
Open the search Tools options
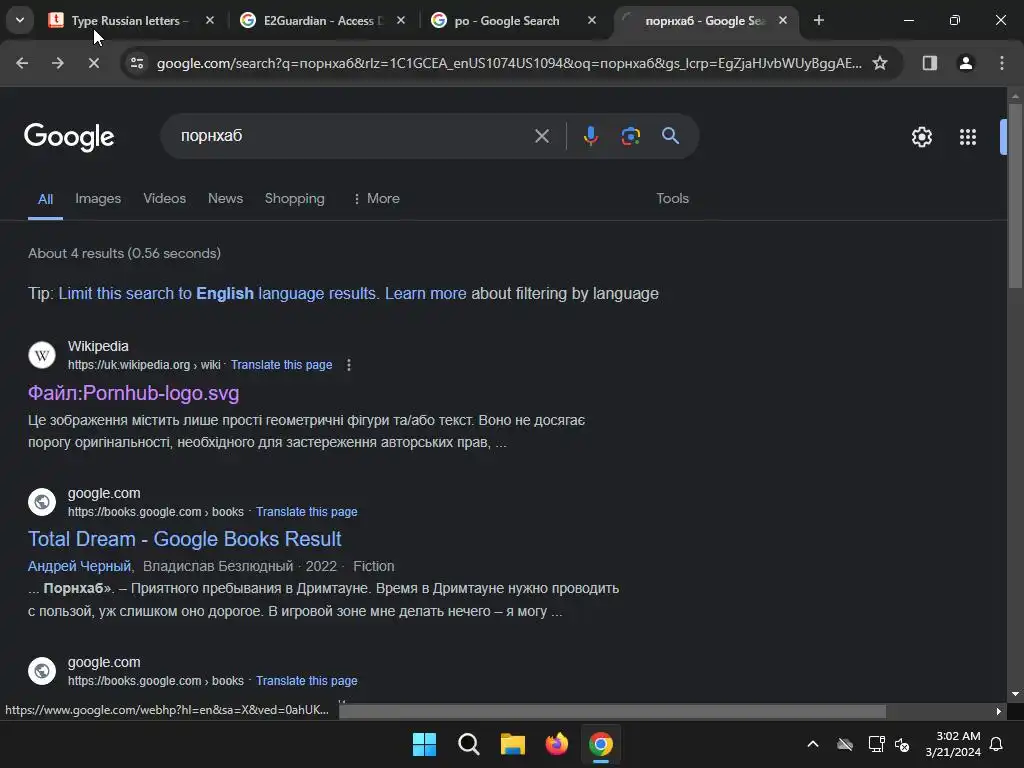click(673, 199)
